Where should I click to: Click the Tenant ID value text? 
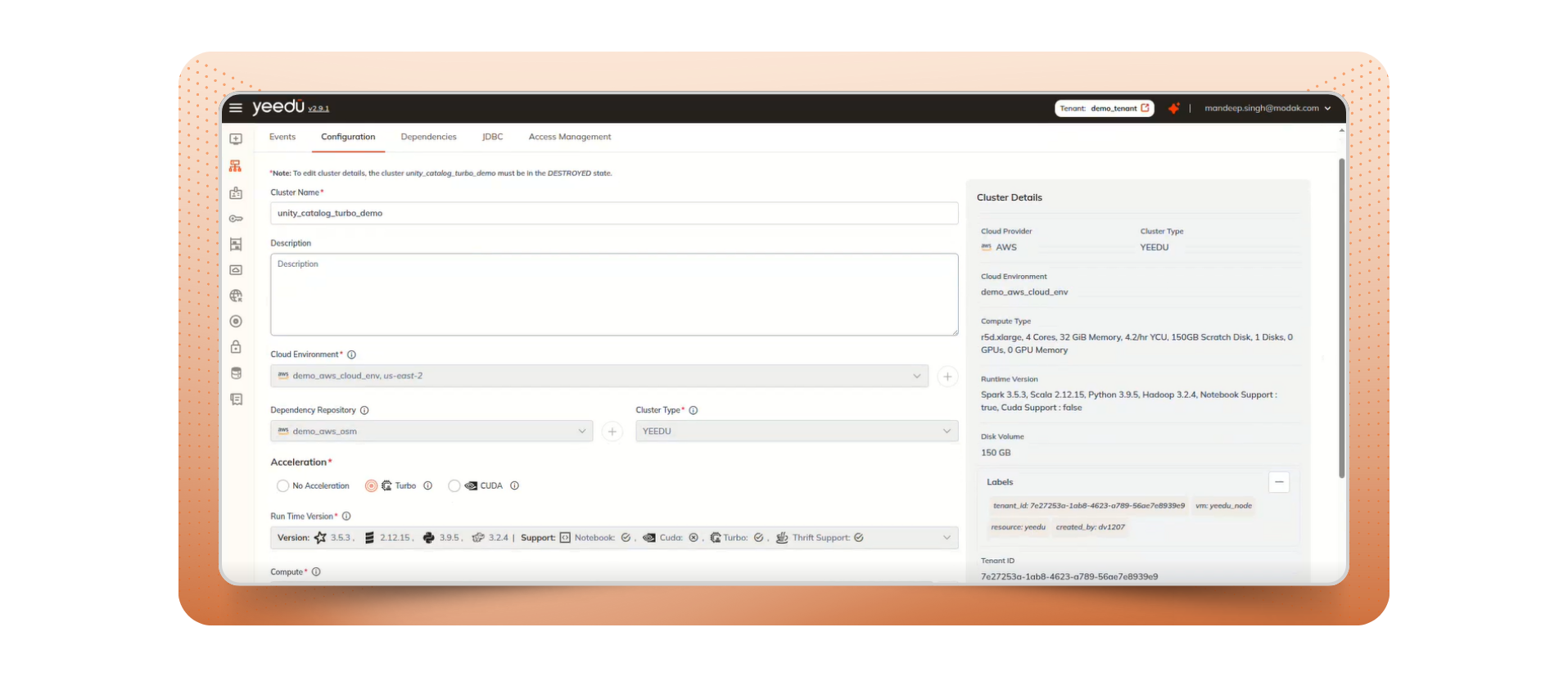(1069, 577)
